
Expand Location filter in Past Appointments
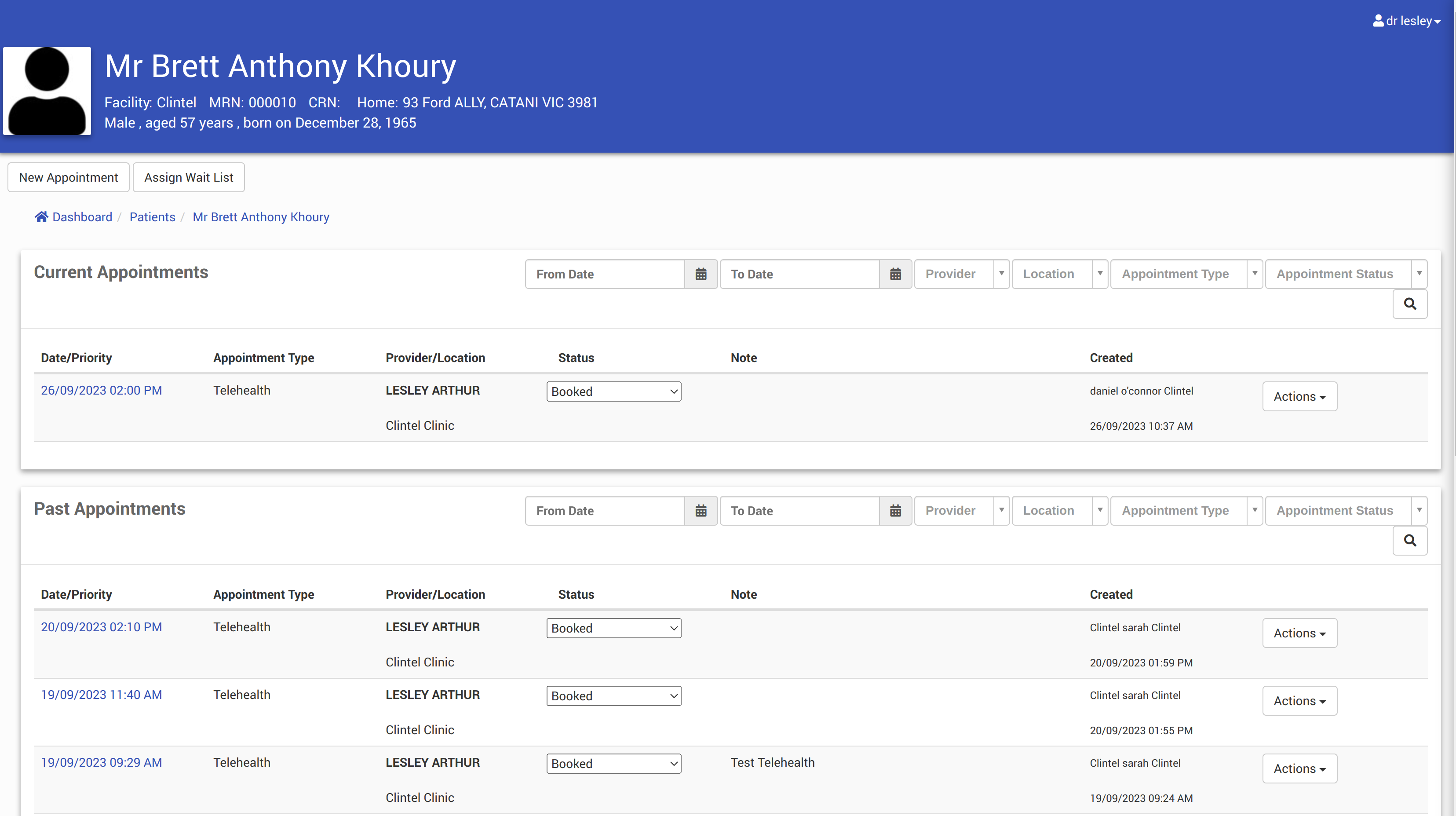pyautogui.click(x=1058, y=511)
